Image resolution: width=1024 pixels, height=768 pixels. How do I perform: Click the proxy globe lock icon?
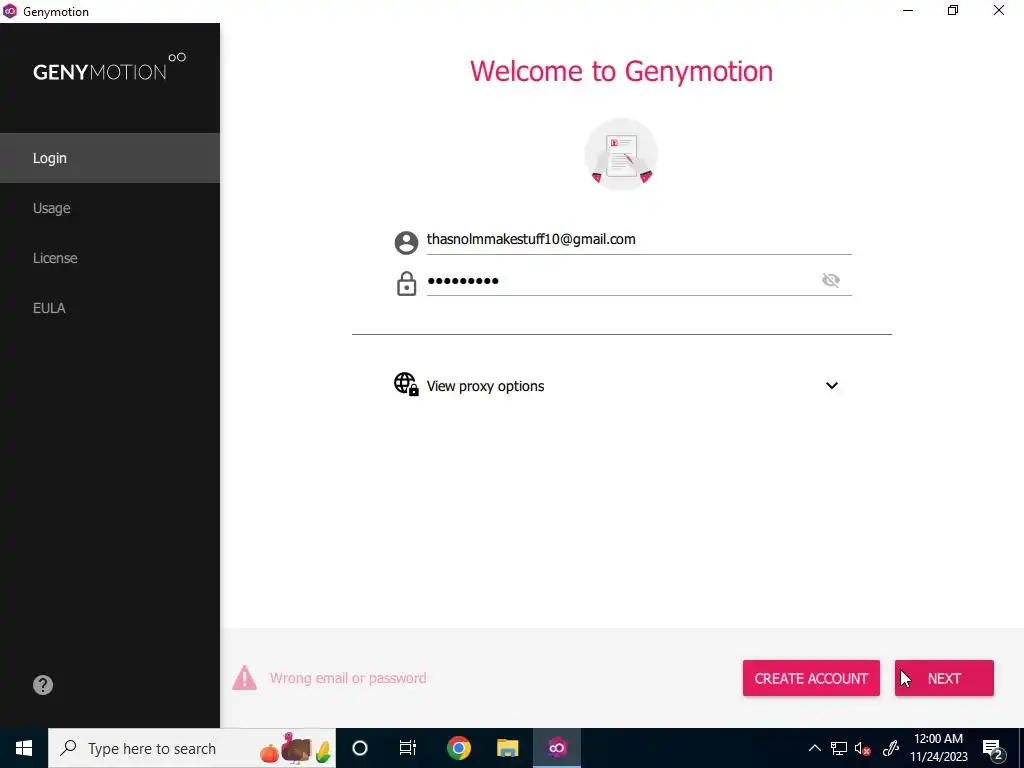pyautogui.click(x=406, y=384)
